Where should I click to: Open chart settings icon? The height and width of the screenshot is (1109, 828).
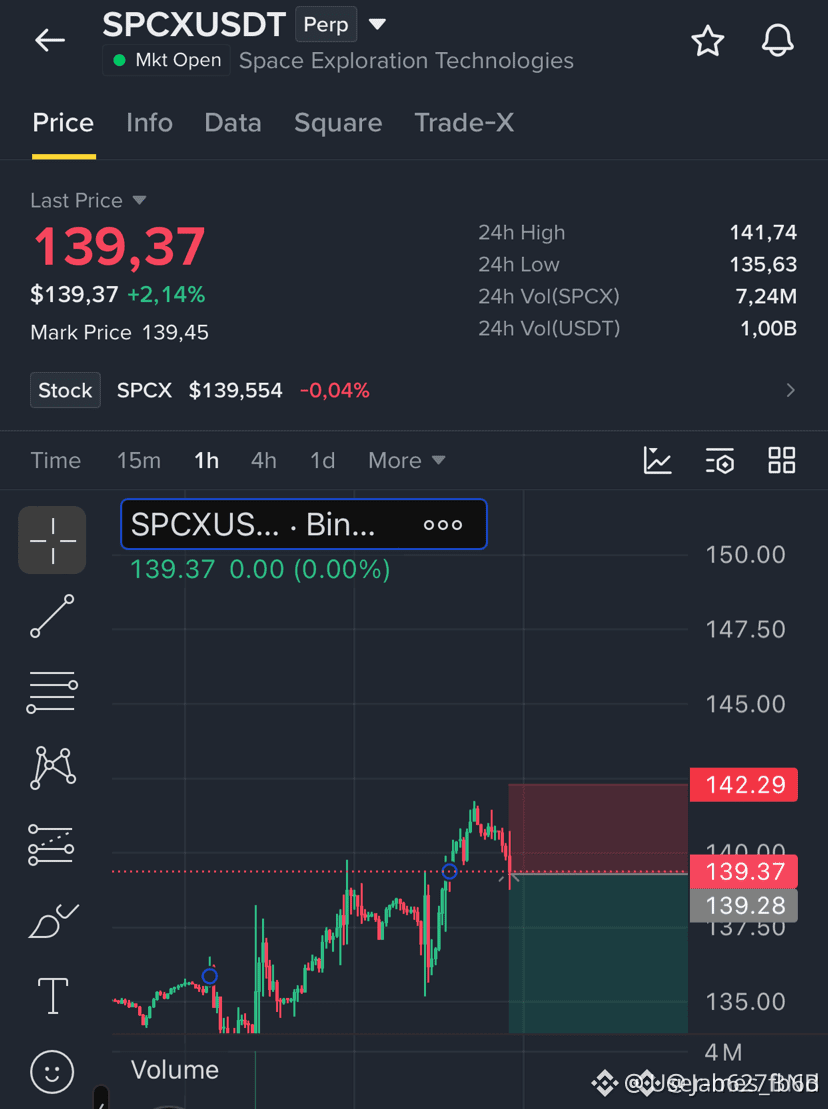pos(720,460)
